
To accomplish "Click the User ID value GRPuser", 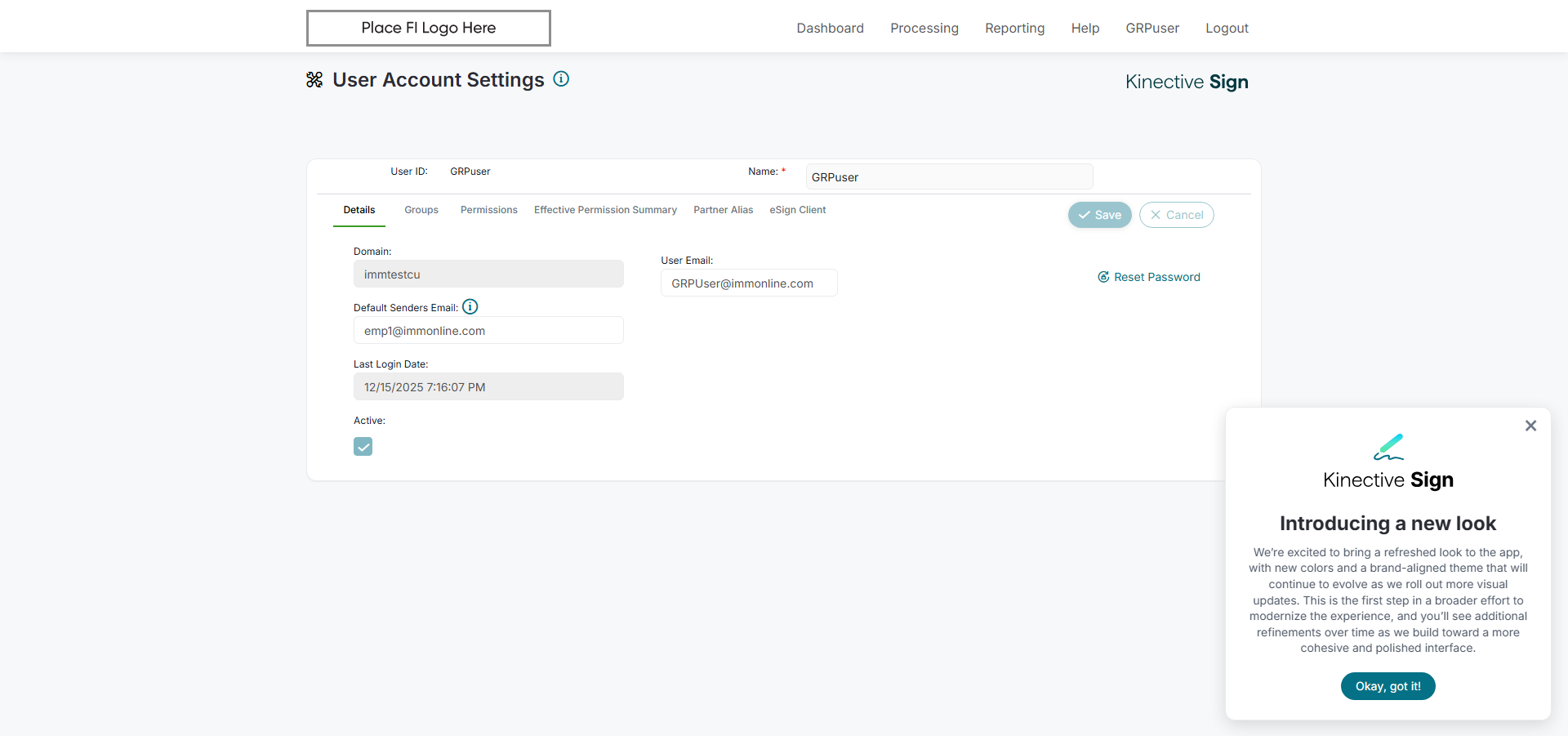I will point(470,172).
